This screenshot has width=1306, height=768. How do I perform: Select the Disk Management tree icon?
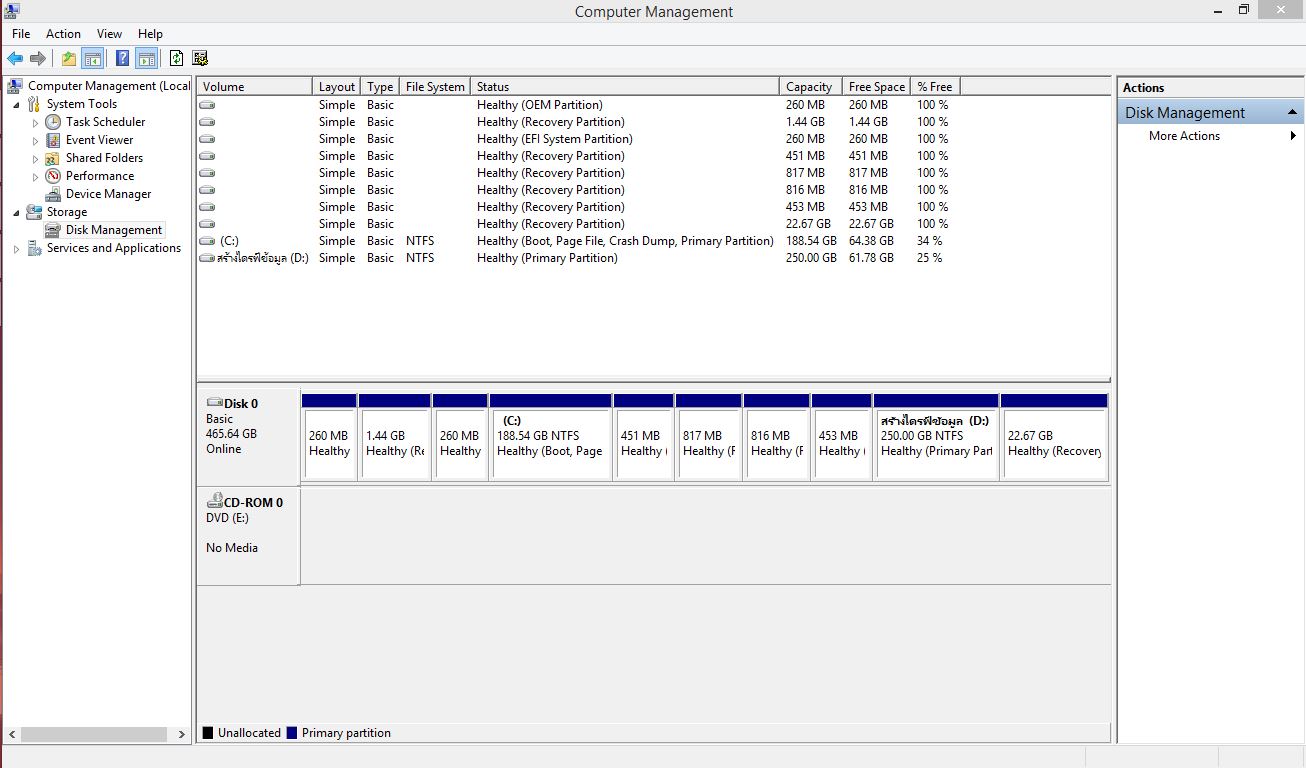(x=53, y=230)
